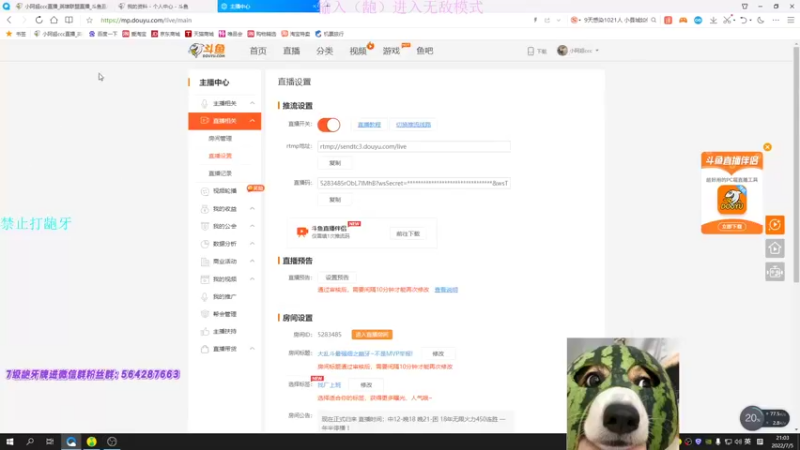Open 游戏 in the top navigation
This screenshot has width=800, height=450.
391,51
